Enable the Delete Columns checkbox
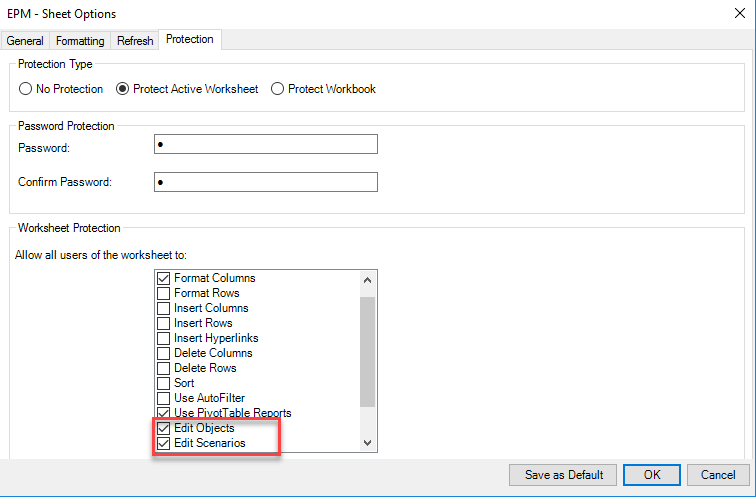The image size is (756, 497). 163,353
